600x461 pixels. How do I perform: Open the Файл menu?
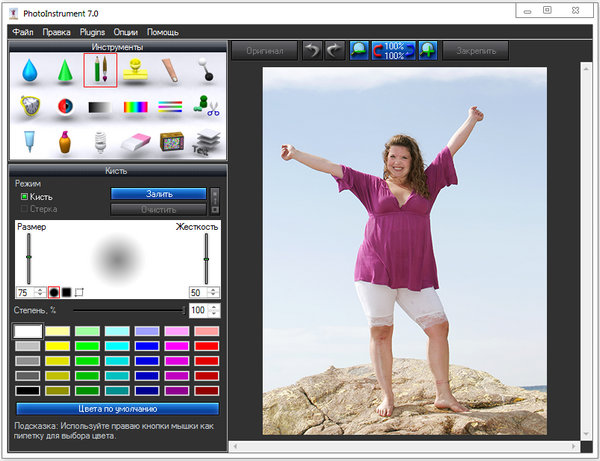(x=23, y=32)
